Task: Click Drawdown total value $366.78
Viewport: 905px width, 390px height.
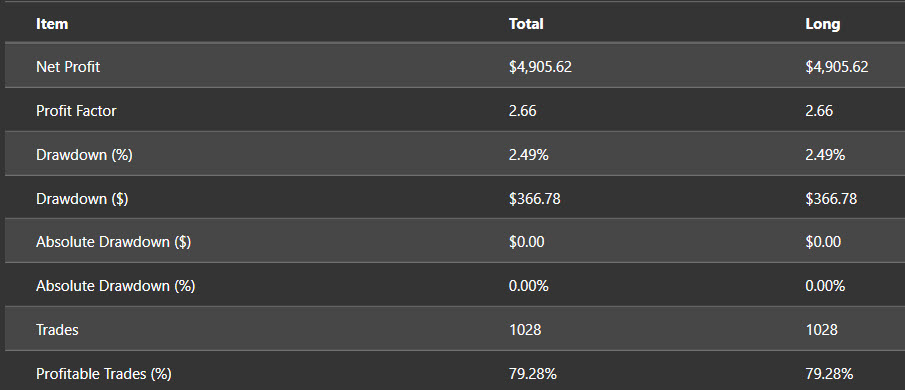Action: 534,198
